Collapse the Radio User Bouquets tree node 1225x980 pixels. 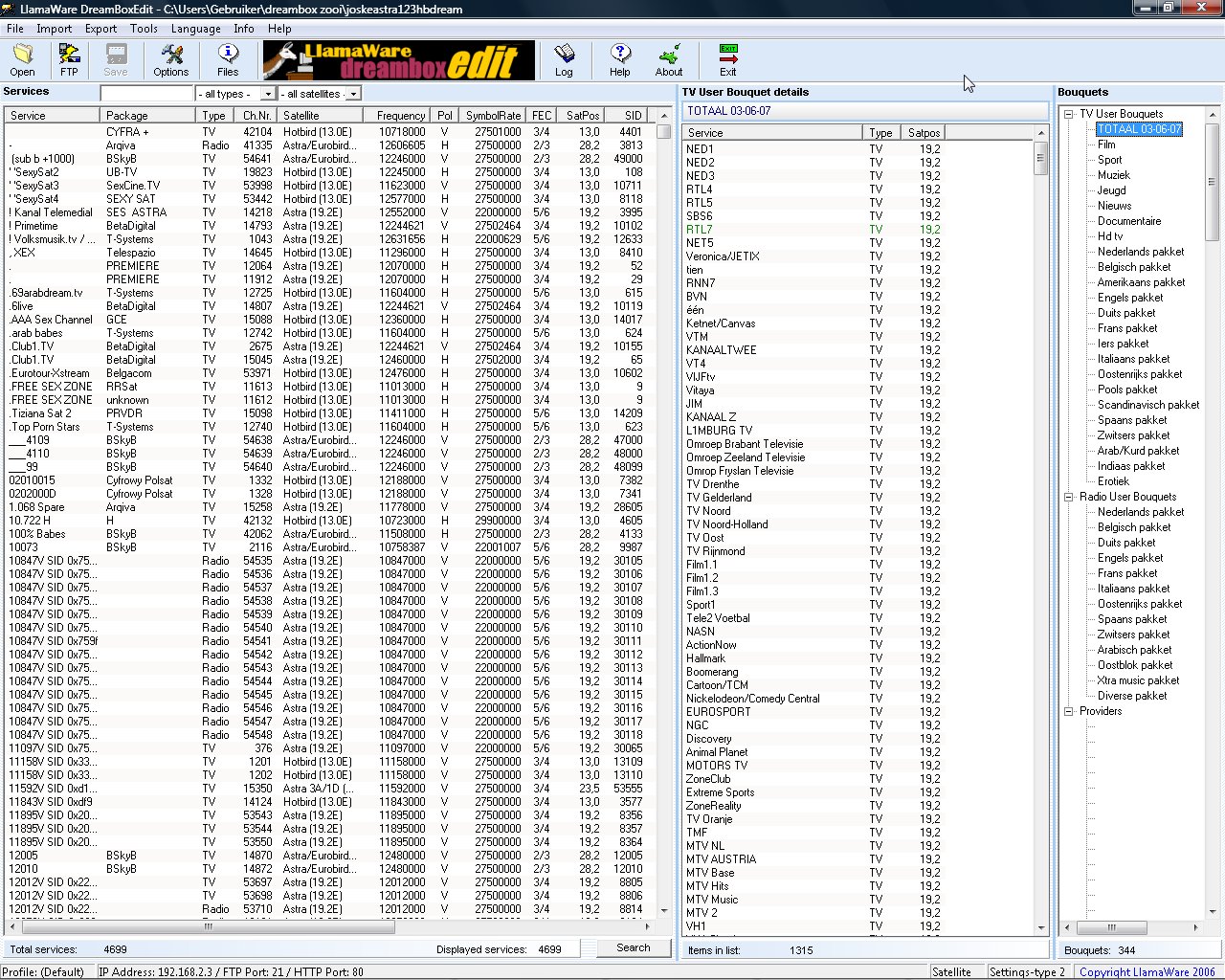point(1069,497)
